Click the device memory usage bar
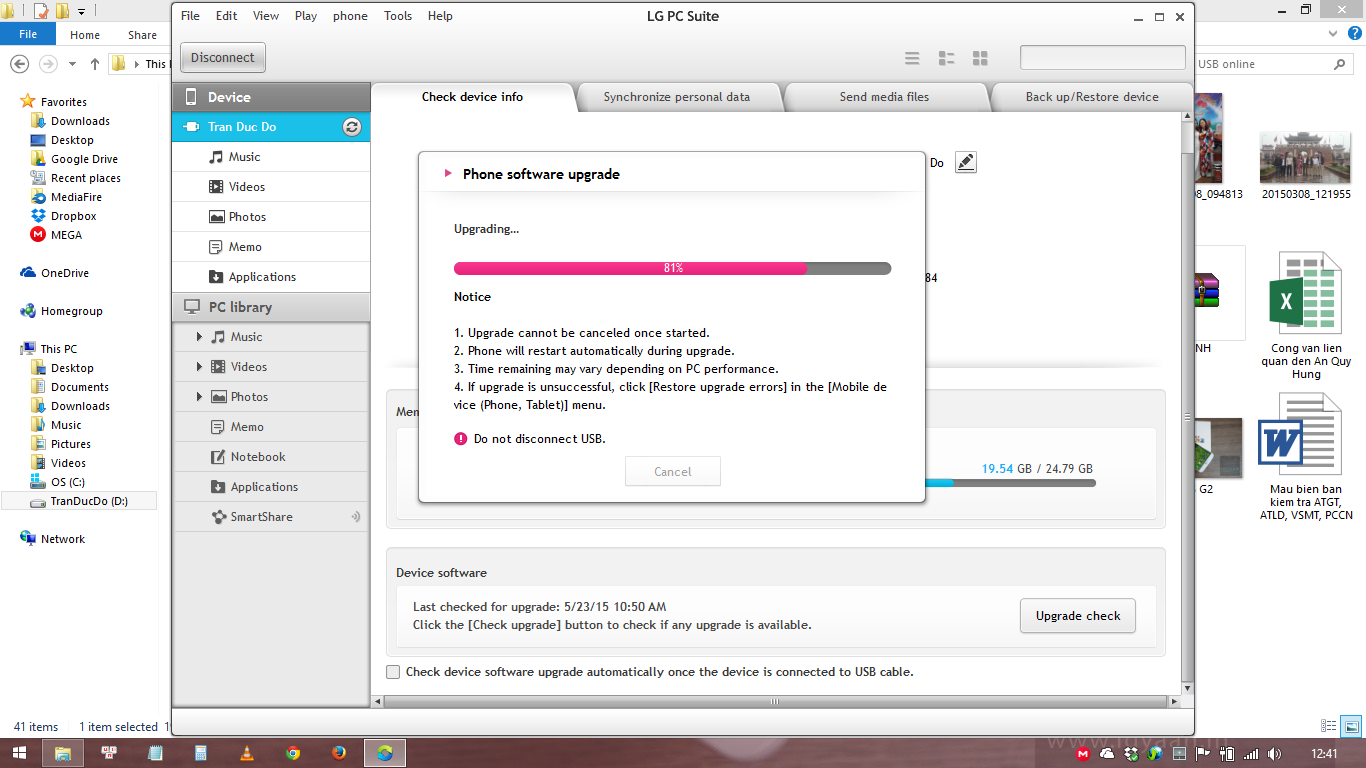Viewport: 1366px width, 768px height. click(1009, 483)
